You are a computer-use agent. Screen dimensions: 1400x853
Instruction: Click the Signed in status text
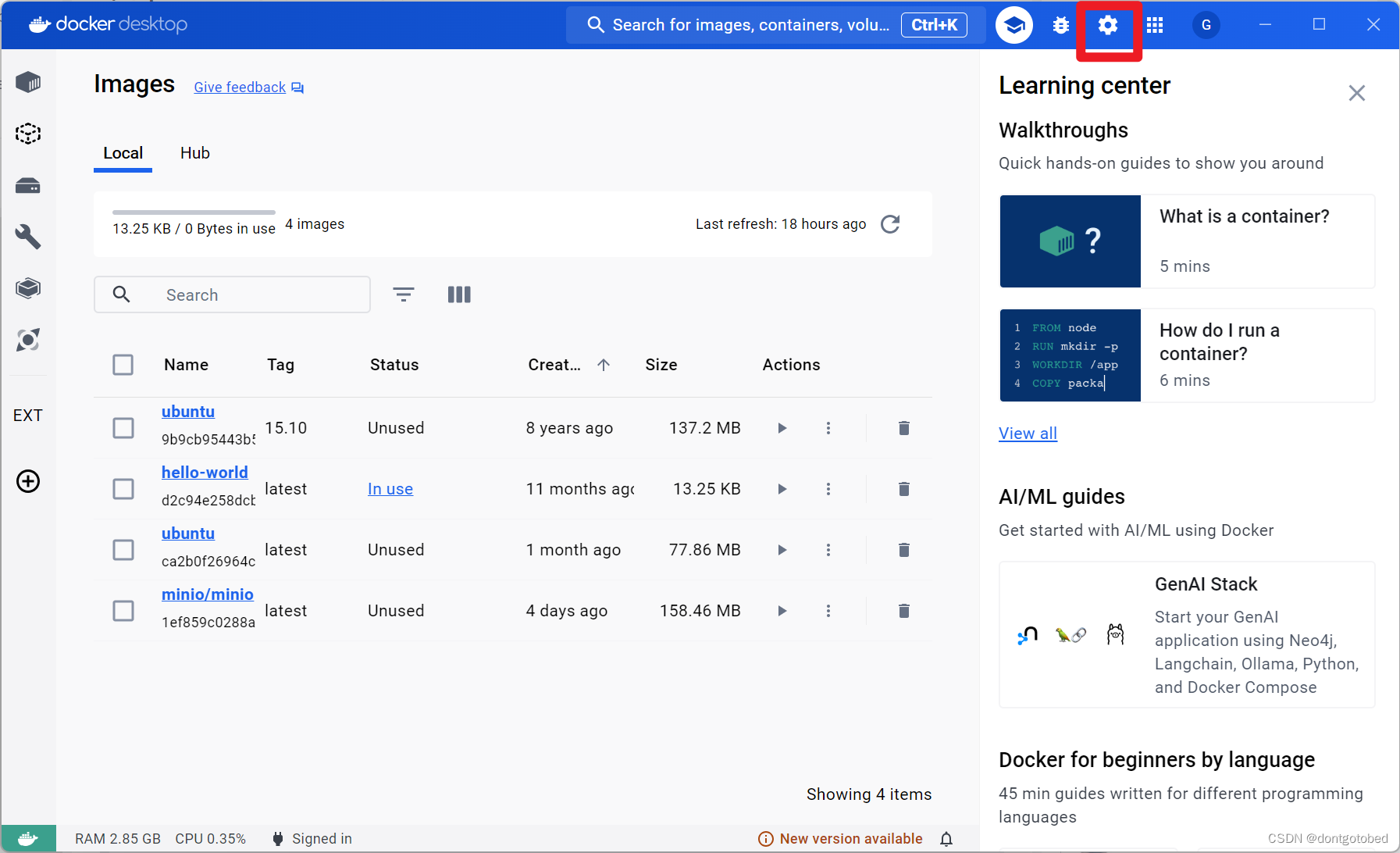coord(322,839)
